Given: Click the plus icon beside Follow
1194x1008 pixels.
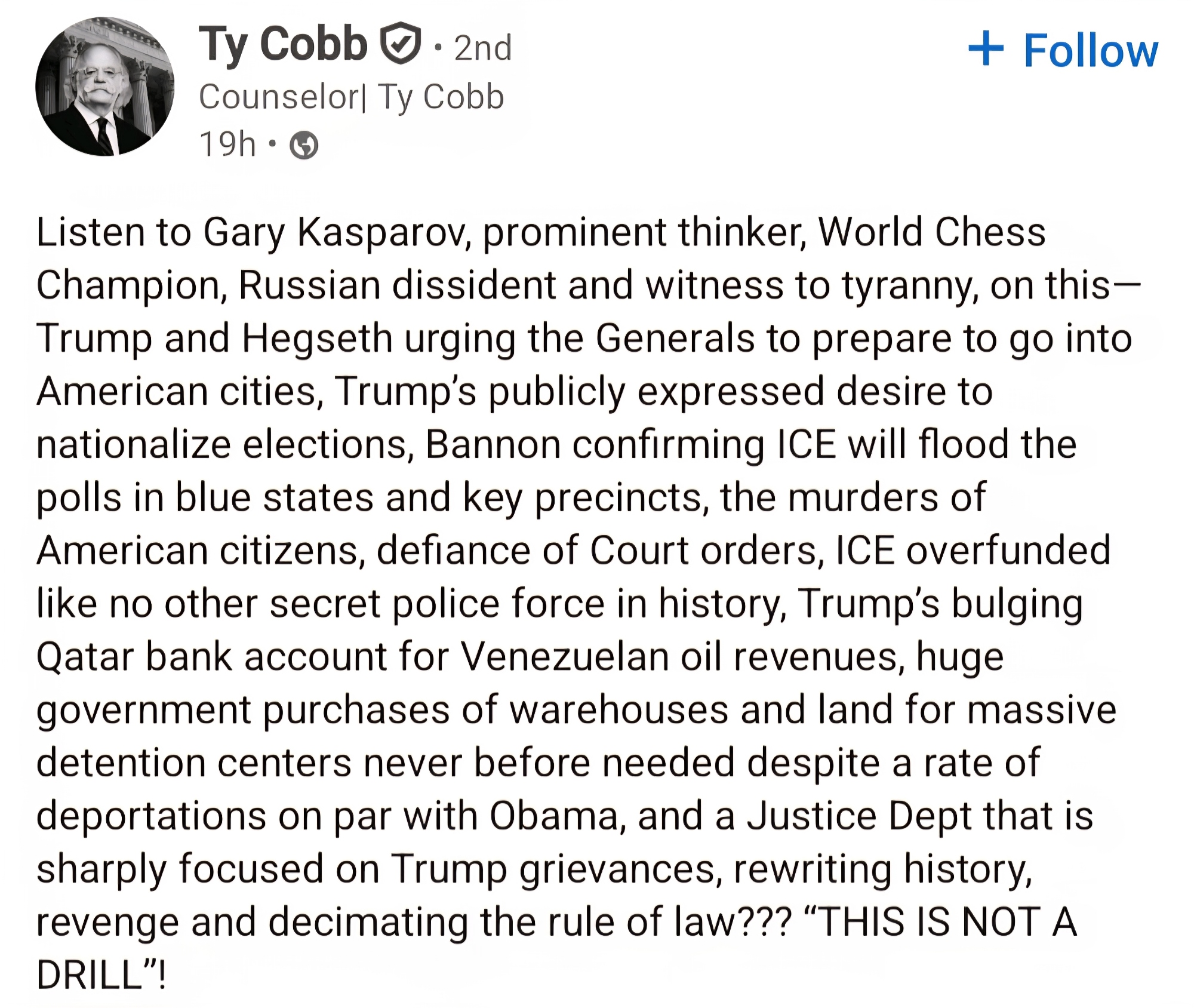Looking at the screenshot, I should click(x=986, y=49).
